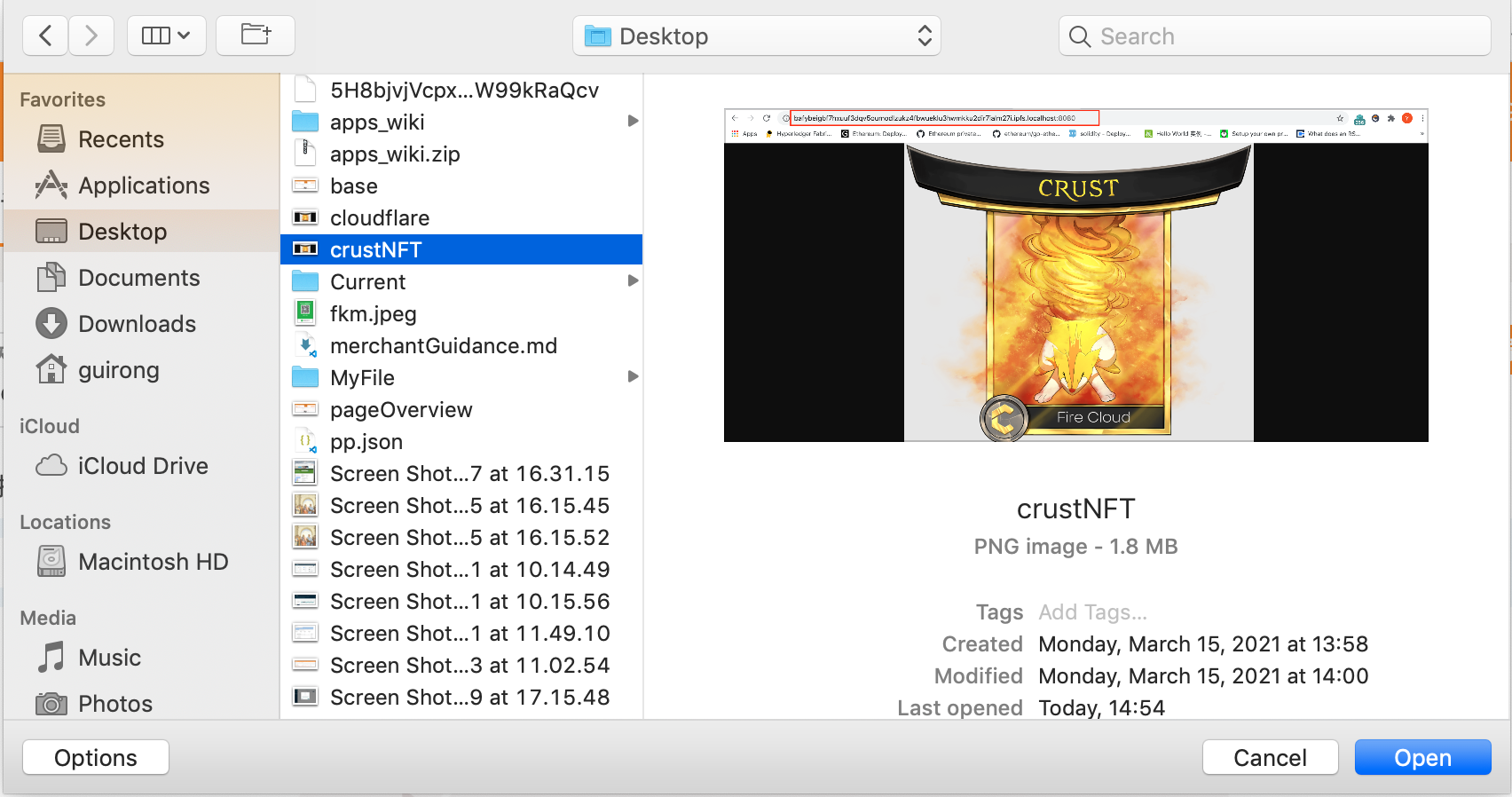Click the Downloads arrow icon
The height and width of the screenshot is (797, 1512).
pyautogui.click(x=51, y=324)
